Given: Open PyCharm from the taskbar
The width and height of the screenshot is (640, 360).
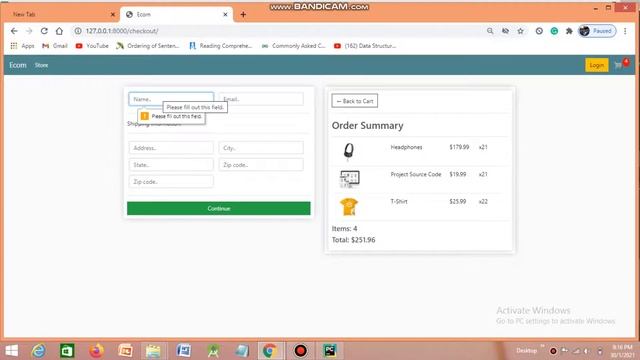Looking at the screenshot, I should 330,351.
